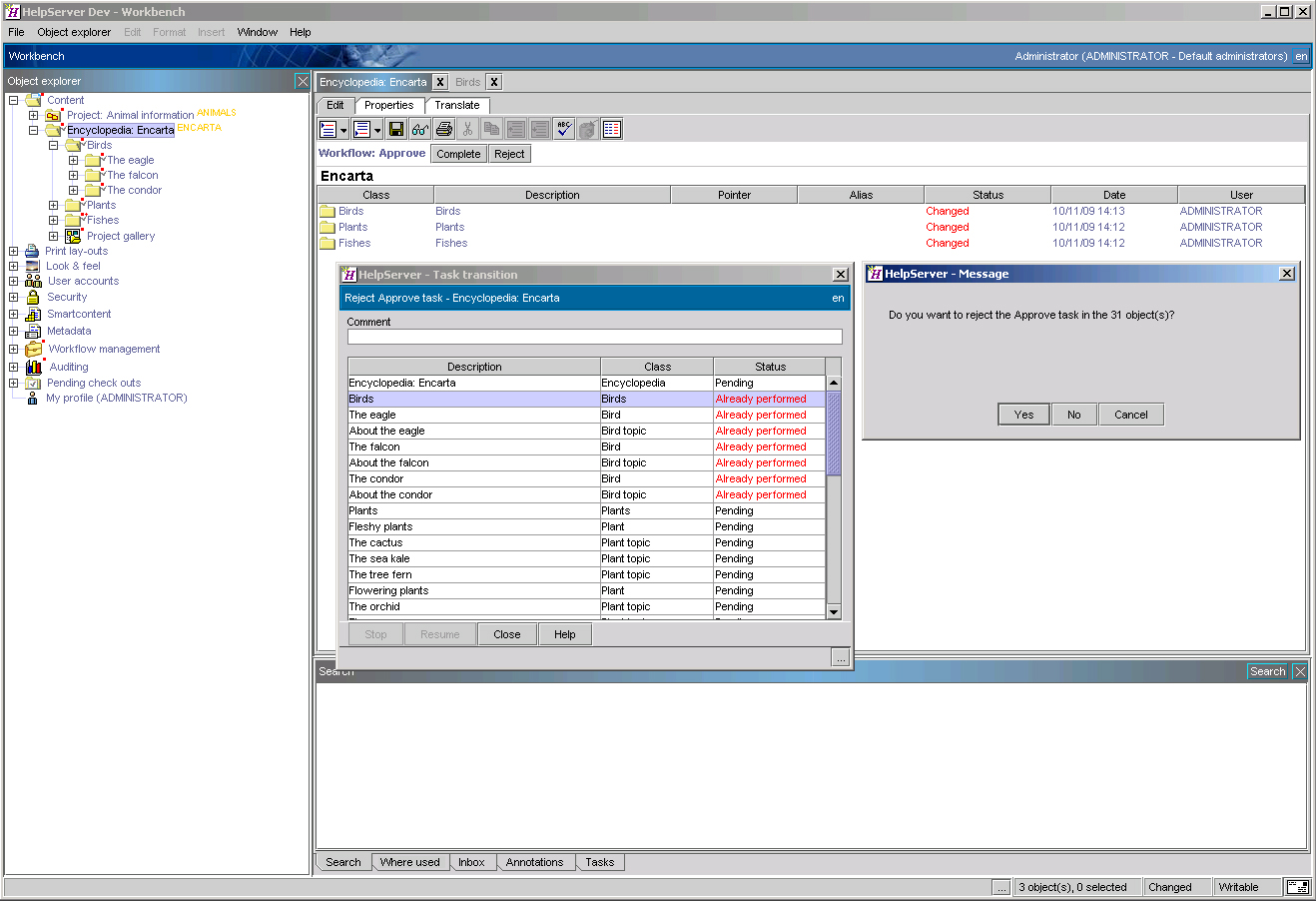This screenshot has height=901, width=1316.
Task: Click the Comment input field
Action: (594, 338)
